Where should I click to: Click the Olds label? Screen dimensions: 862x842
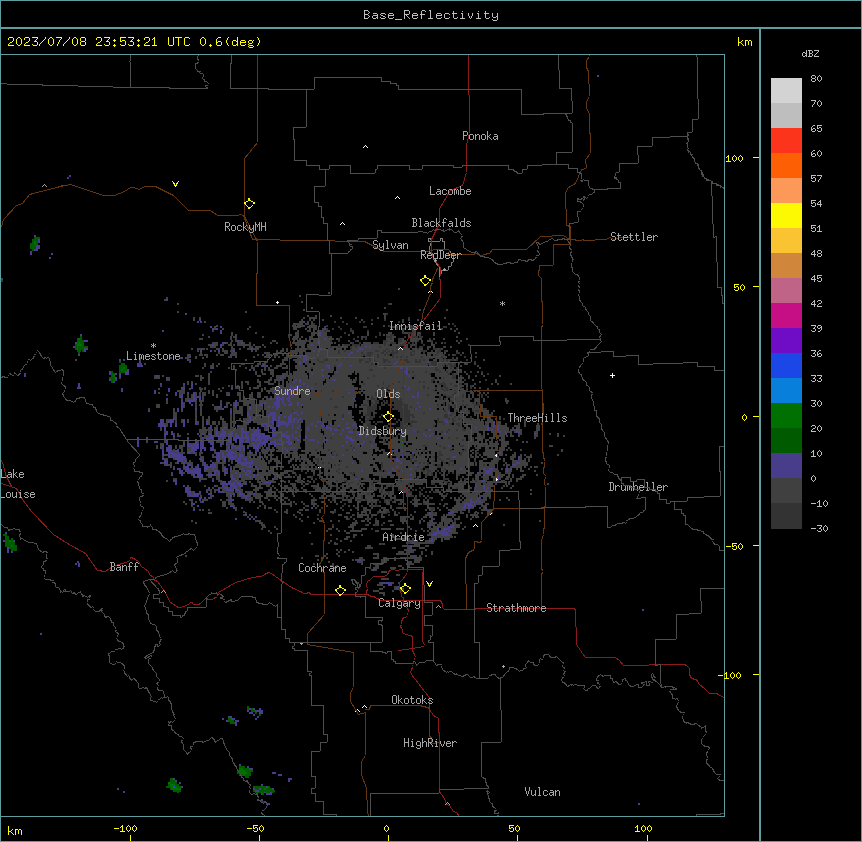(388, 394)
